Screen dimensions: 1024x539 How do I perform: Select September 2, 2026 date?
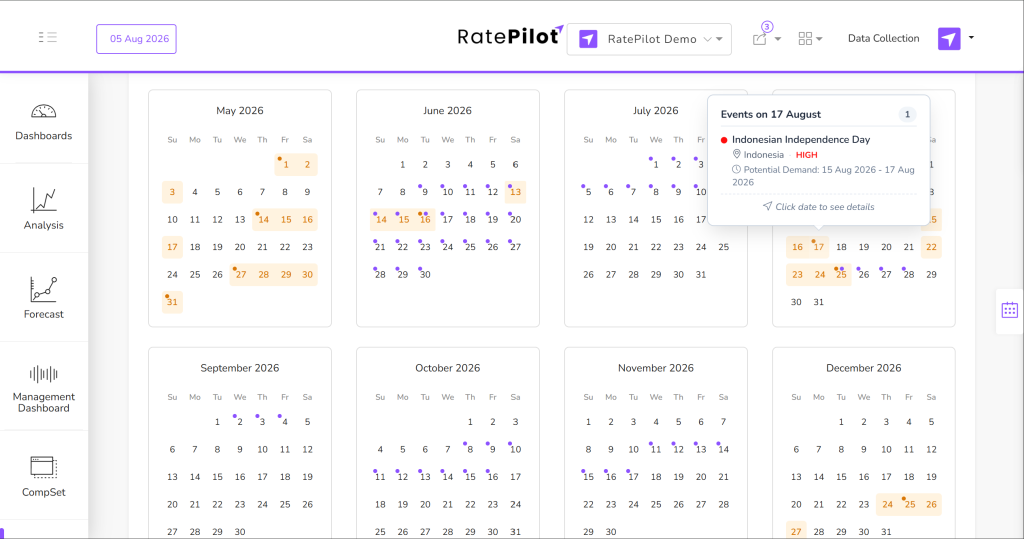[x=240, y=422]
